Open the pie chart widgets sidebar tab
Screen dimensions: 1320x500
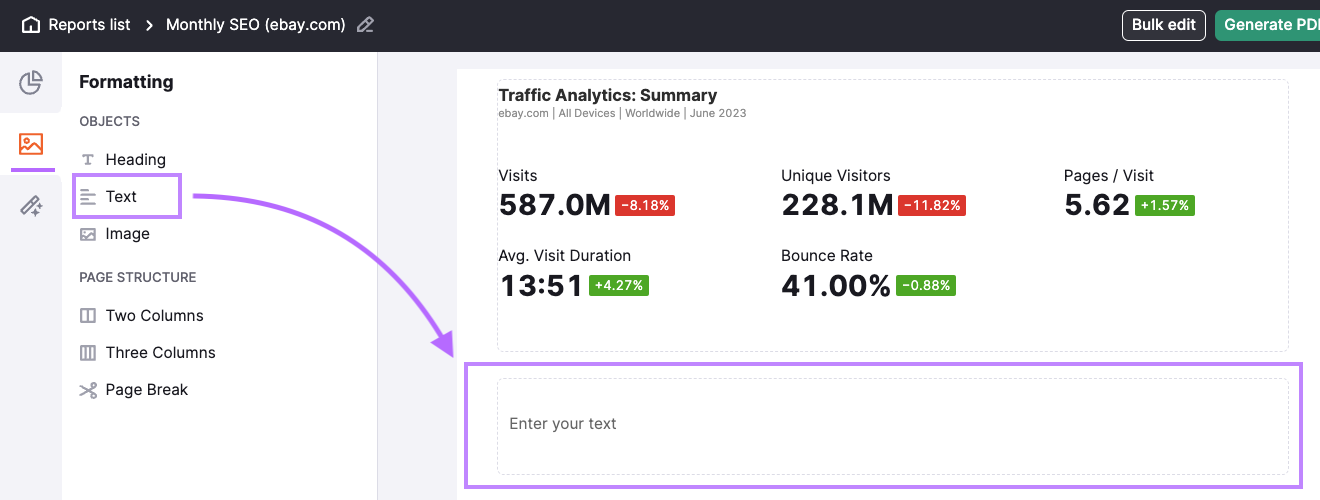[x=31, y=83]
